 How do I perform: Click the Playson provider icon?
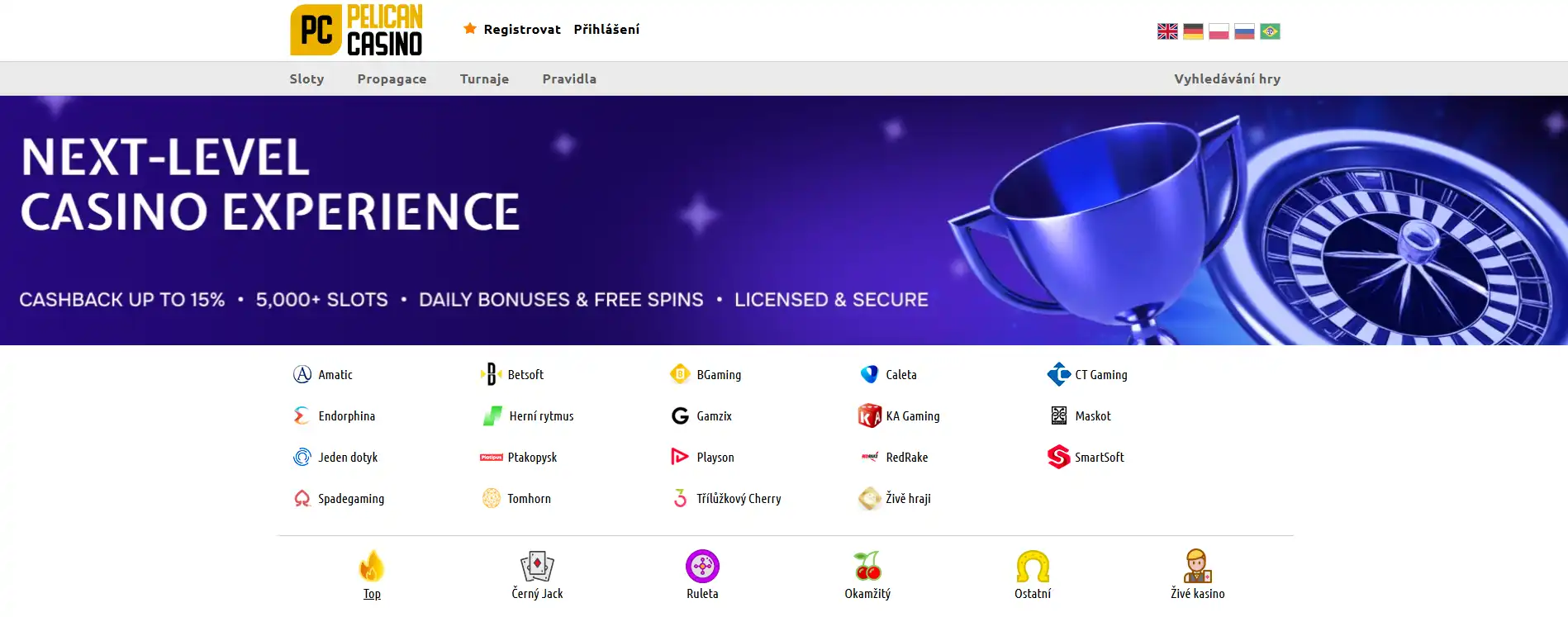pos(680,457)
